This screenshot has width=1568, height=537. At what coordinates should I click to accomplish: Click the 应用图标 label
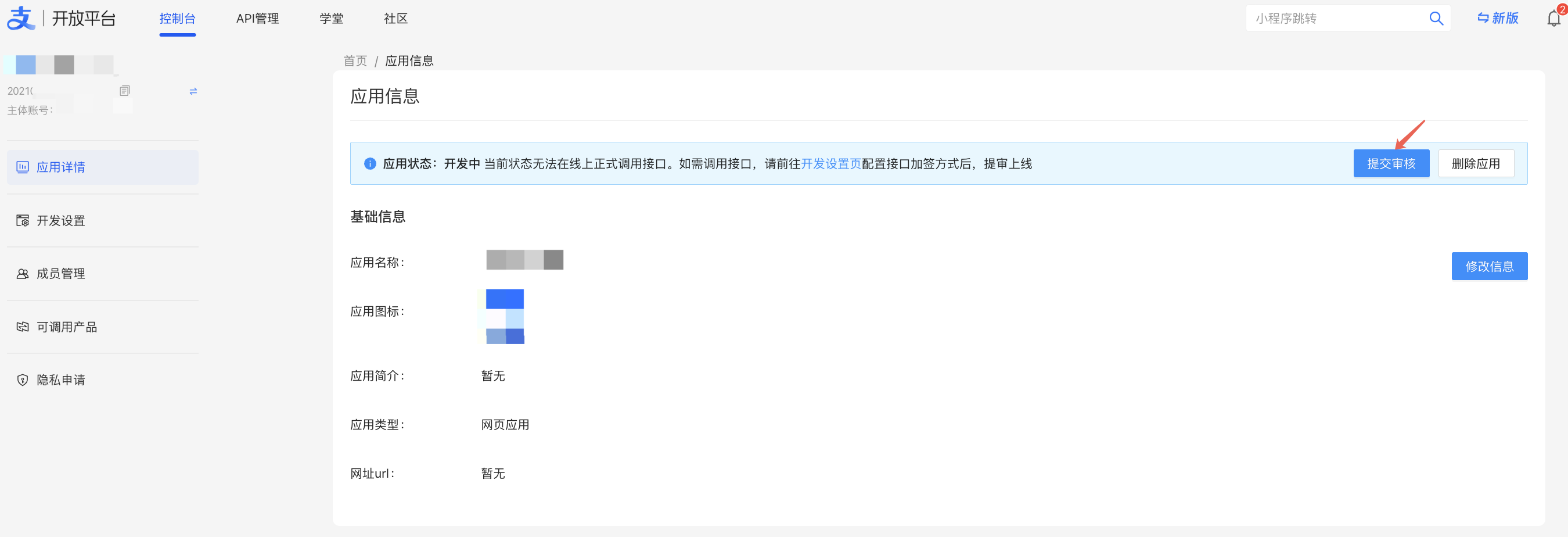[x=377, y=311]
